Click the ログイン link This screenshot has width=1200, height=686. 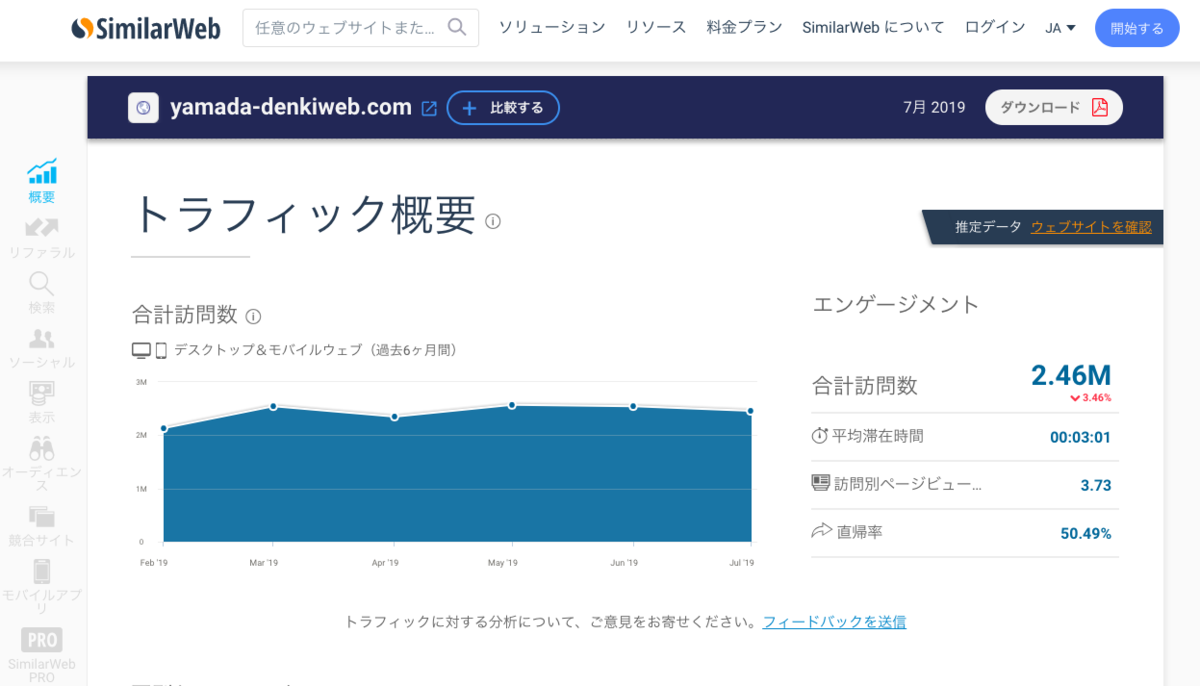[995, 27]
